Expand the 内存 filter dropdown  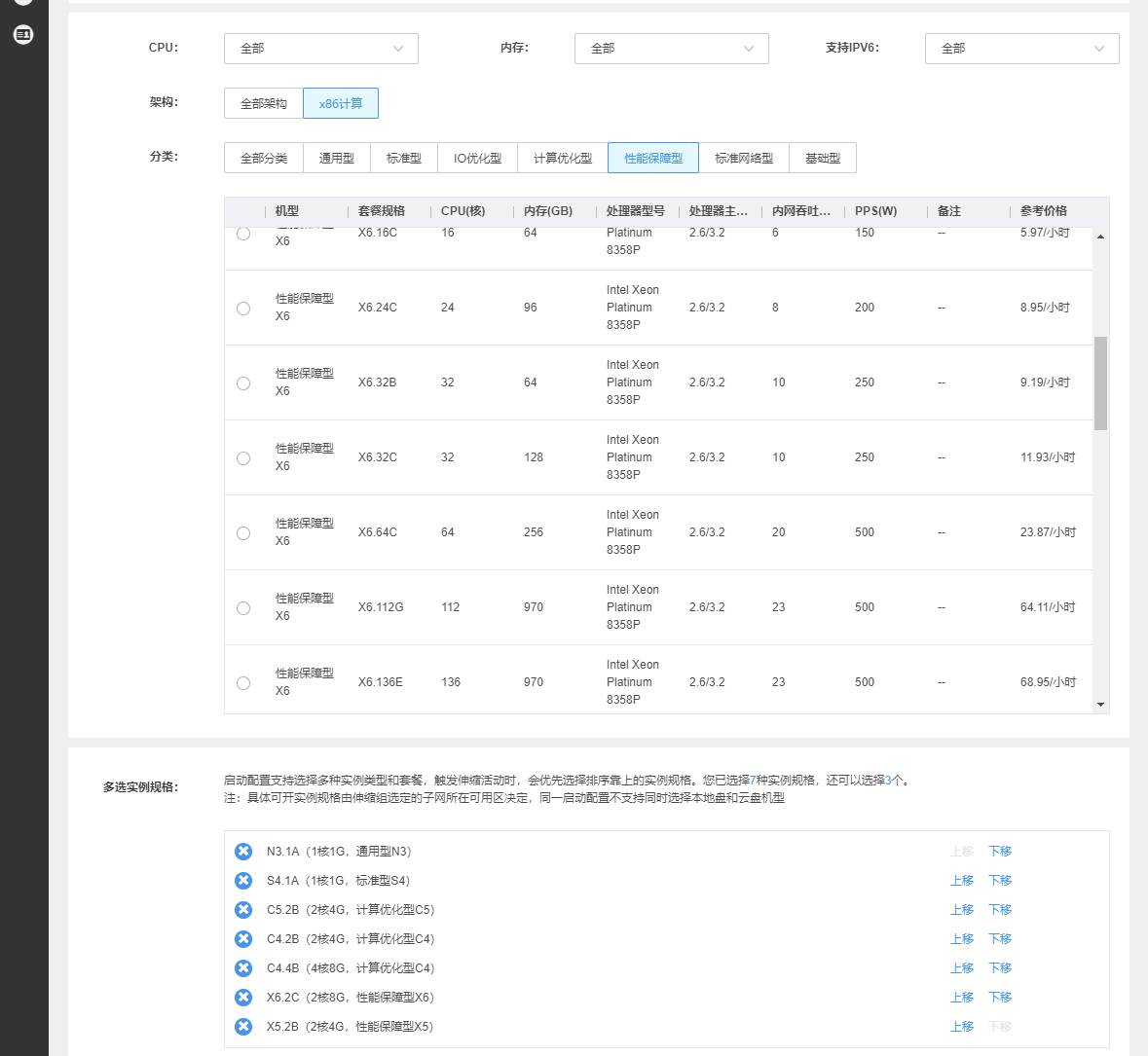pyautogui.click(x=671, y=49)
